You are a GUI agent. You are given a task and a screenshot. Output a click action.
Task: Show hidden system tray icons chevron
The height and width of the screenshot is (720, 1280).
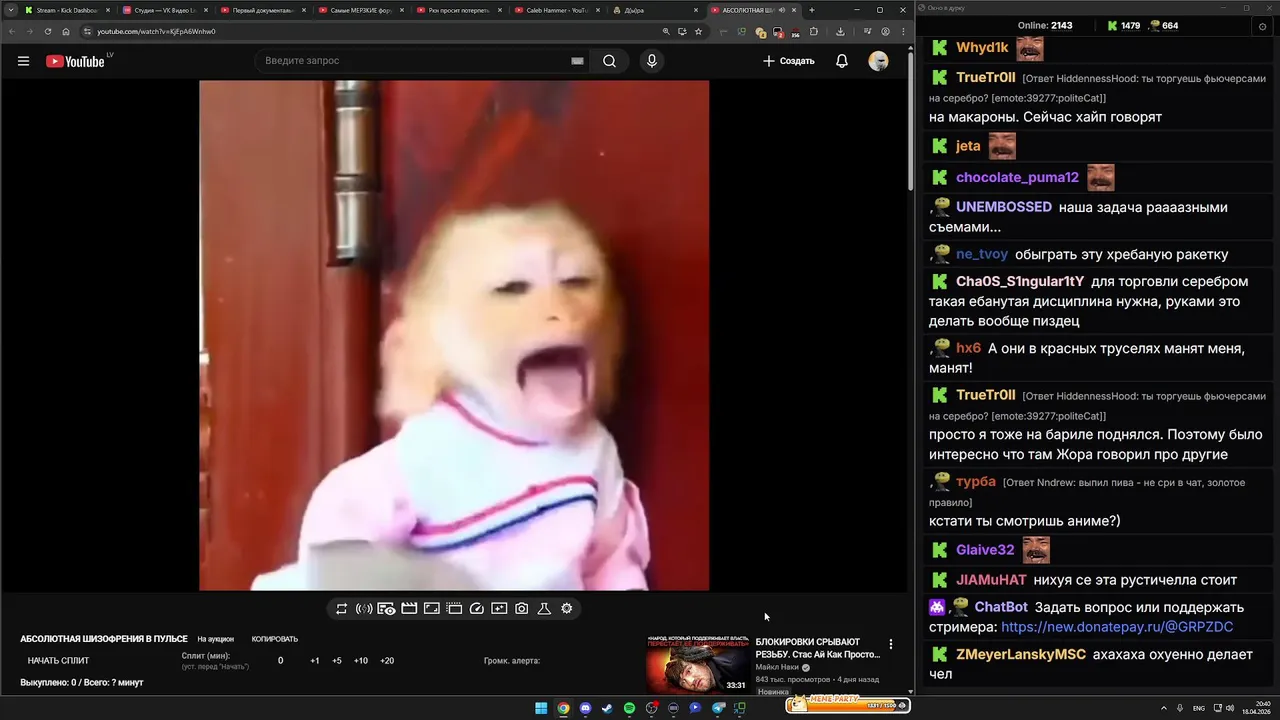coord(1164,708)
